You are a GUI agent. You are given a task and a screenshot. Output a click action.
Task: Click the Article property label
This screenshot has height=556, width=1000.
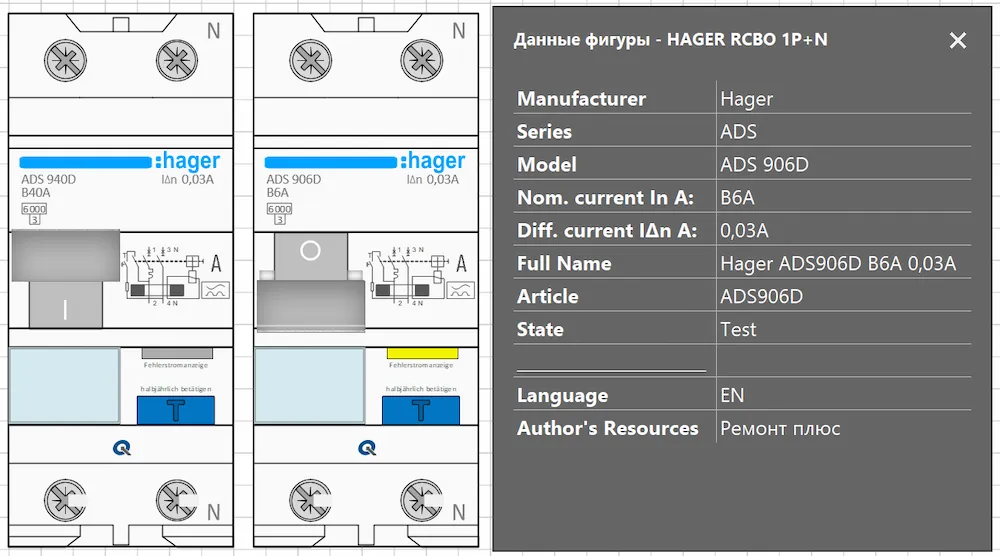[547, 296]
